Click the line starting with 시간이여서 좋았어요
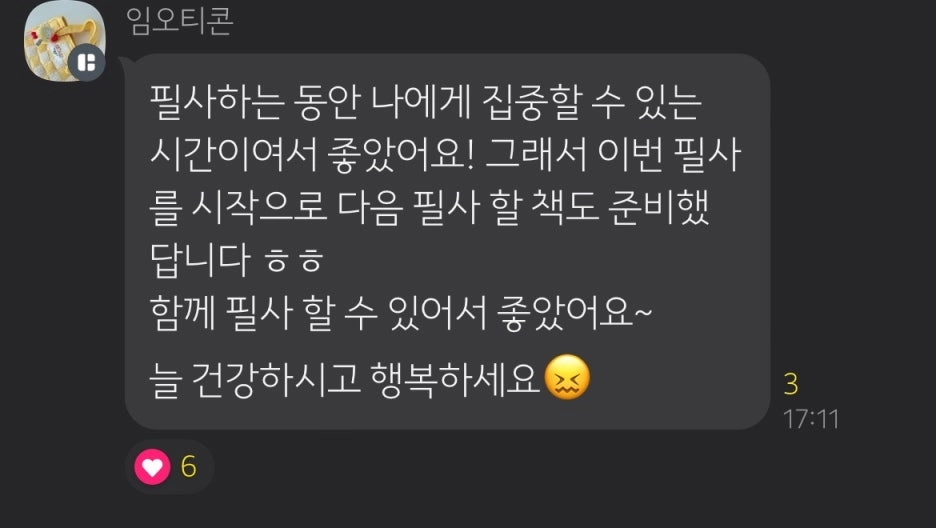 [x=445, y=155]
